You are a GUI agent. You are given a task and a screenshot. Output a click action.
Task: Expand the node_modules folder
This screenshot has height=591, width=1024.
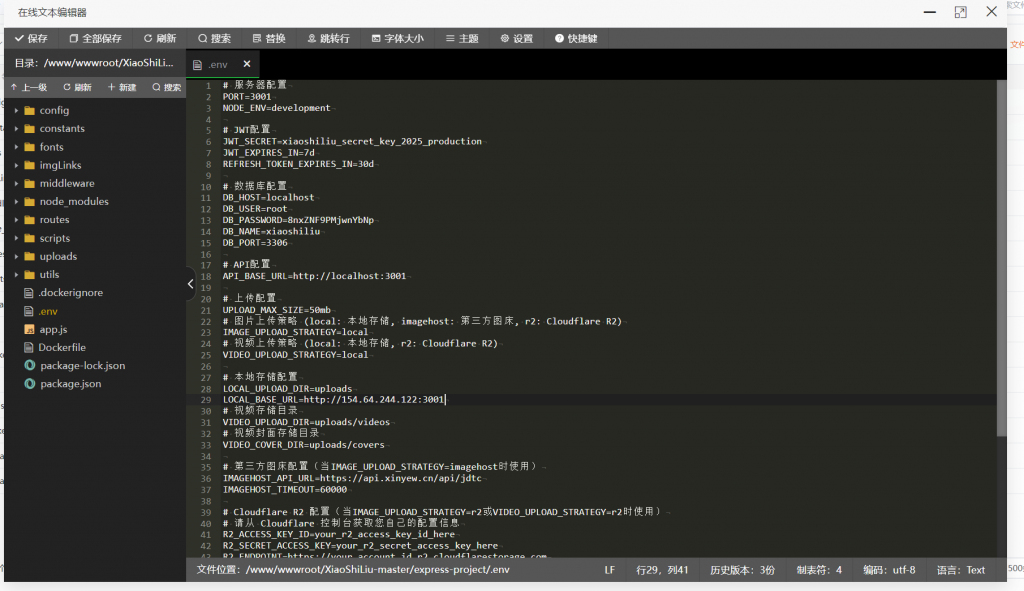73,201
